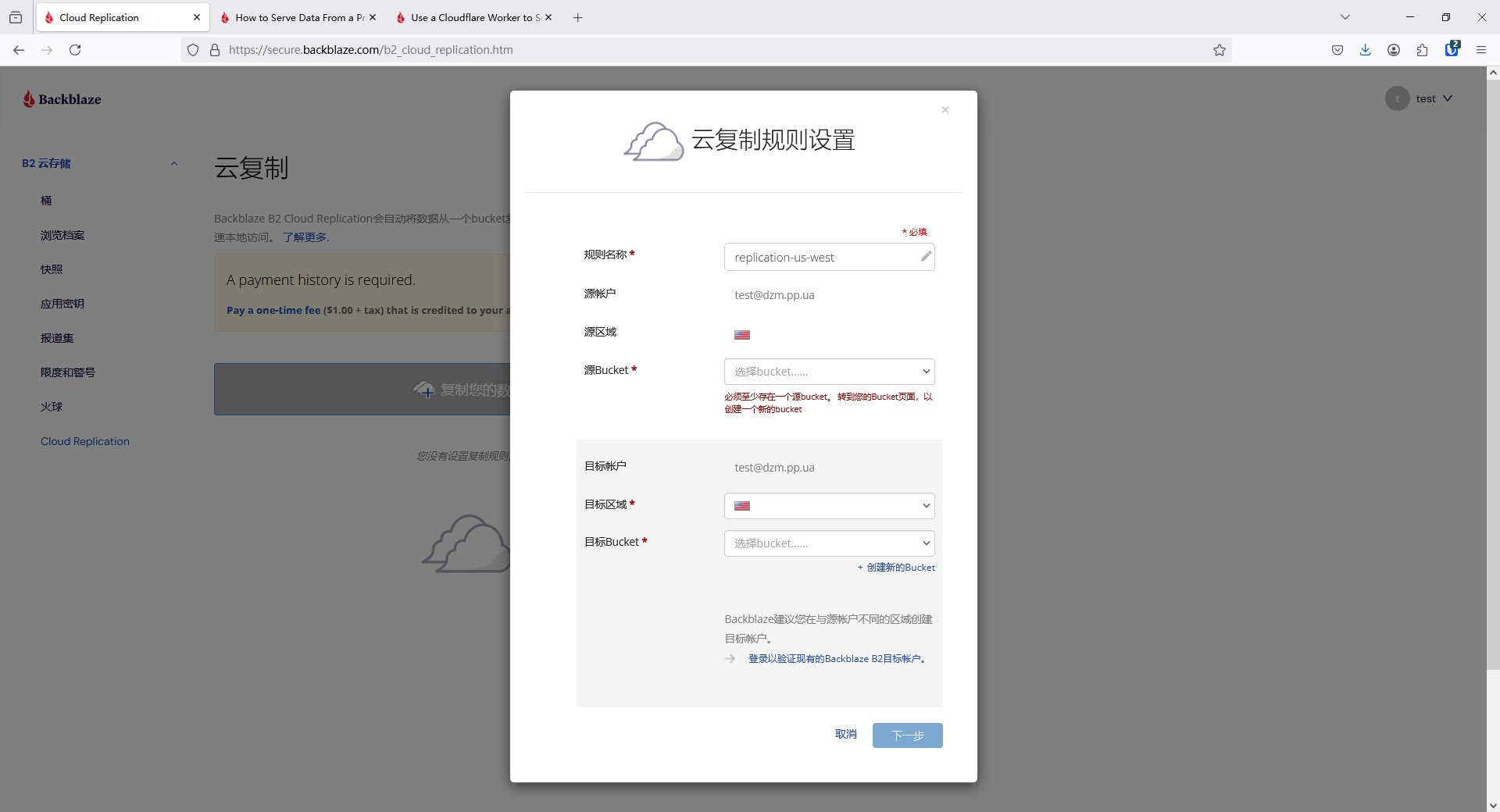This screenshot has height=812, width=1500.
Task: Open the browser extensions menu
Action: point(1422,50)
